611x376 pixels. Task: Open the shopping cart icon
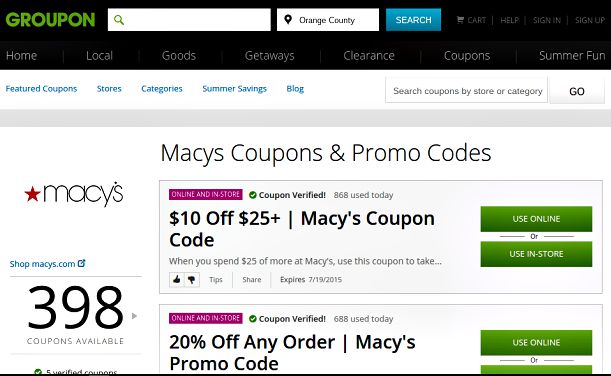460,20
